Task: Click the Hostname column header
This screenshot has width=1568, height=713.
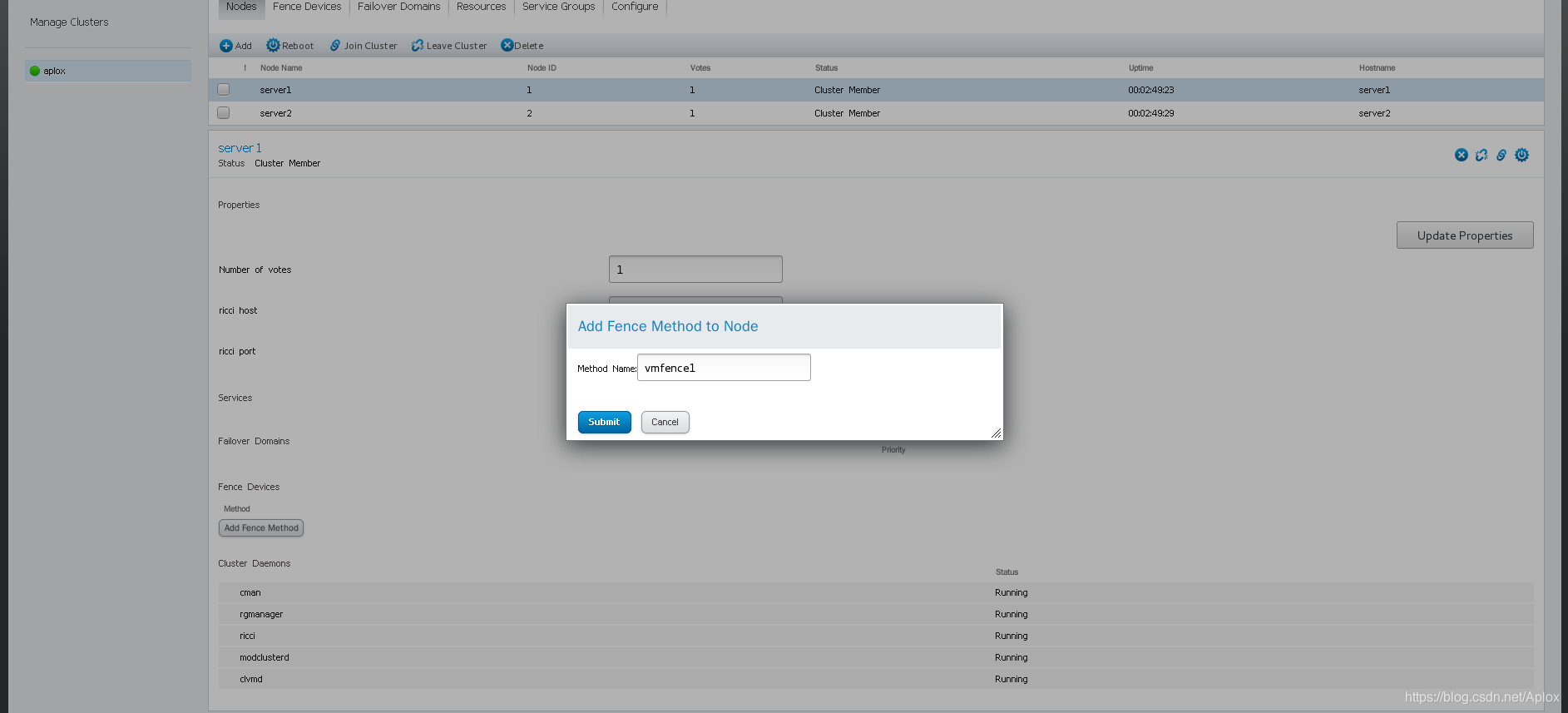Action: click(x=1377, y=68)
